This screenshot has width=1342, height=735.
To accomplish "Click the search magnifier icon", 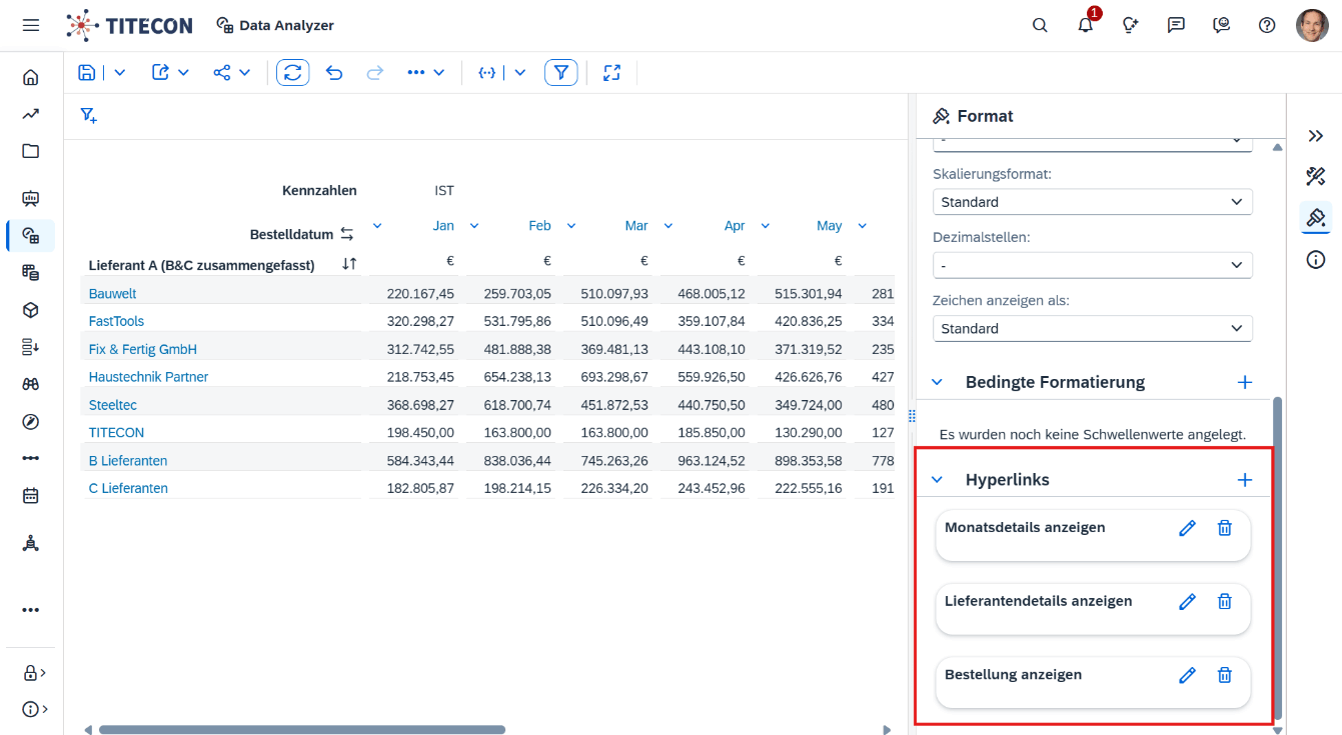I will pyautogui.click(x=1040, y=25).
